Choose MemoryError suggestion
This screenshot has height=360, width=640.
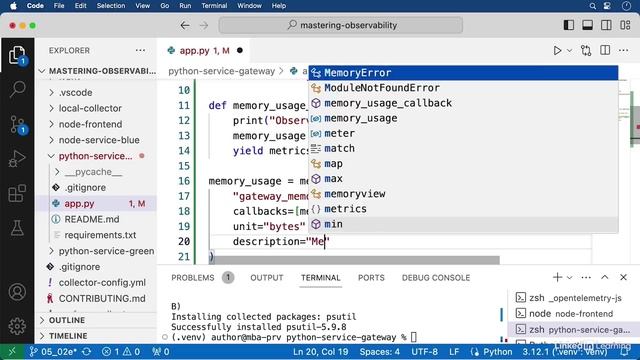pos(463,73)
